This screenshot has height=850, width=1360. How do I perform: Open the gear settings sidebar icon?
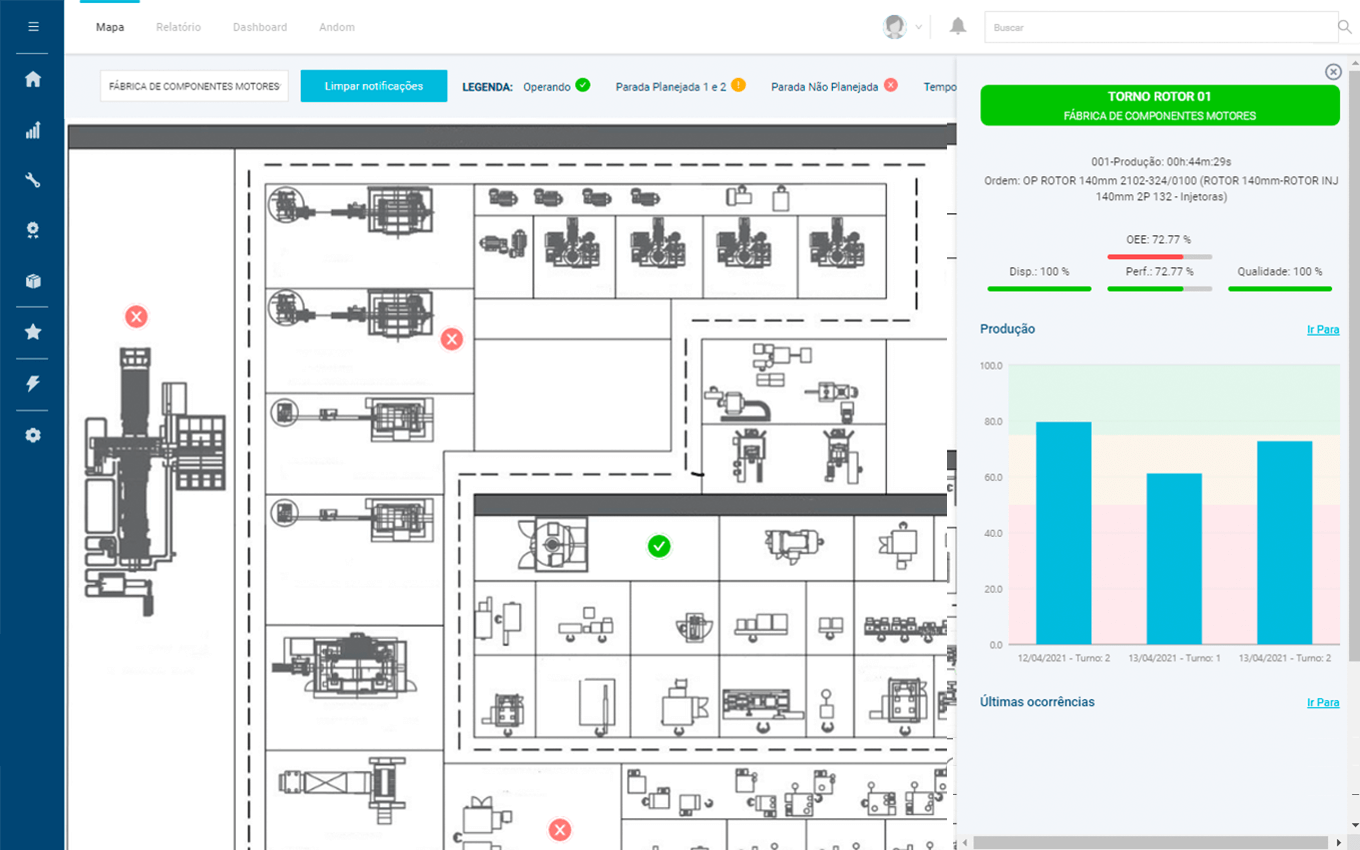coord(33,435)
